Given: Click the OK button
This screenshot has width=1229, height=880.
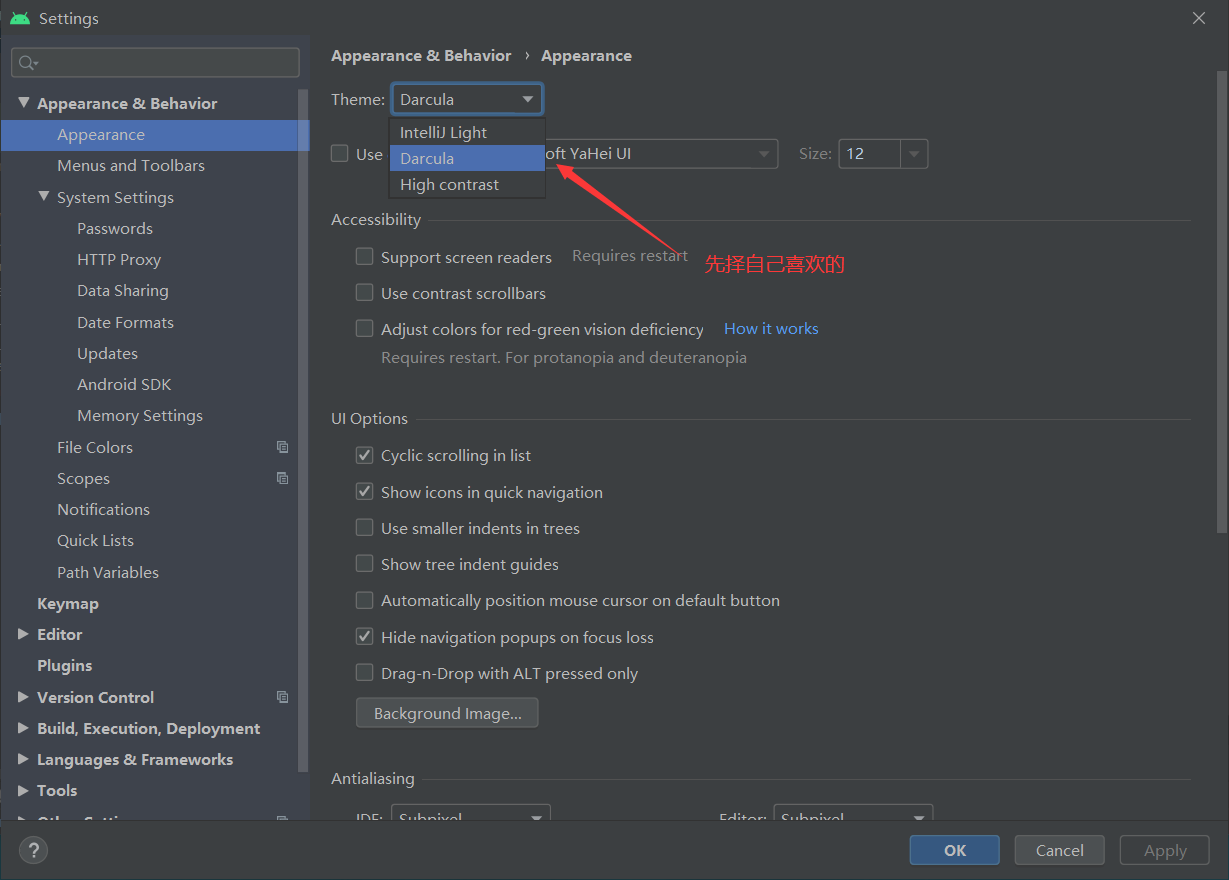Looking at the screenshot, I should [955, 850].
